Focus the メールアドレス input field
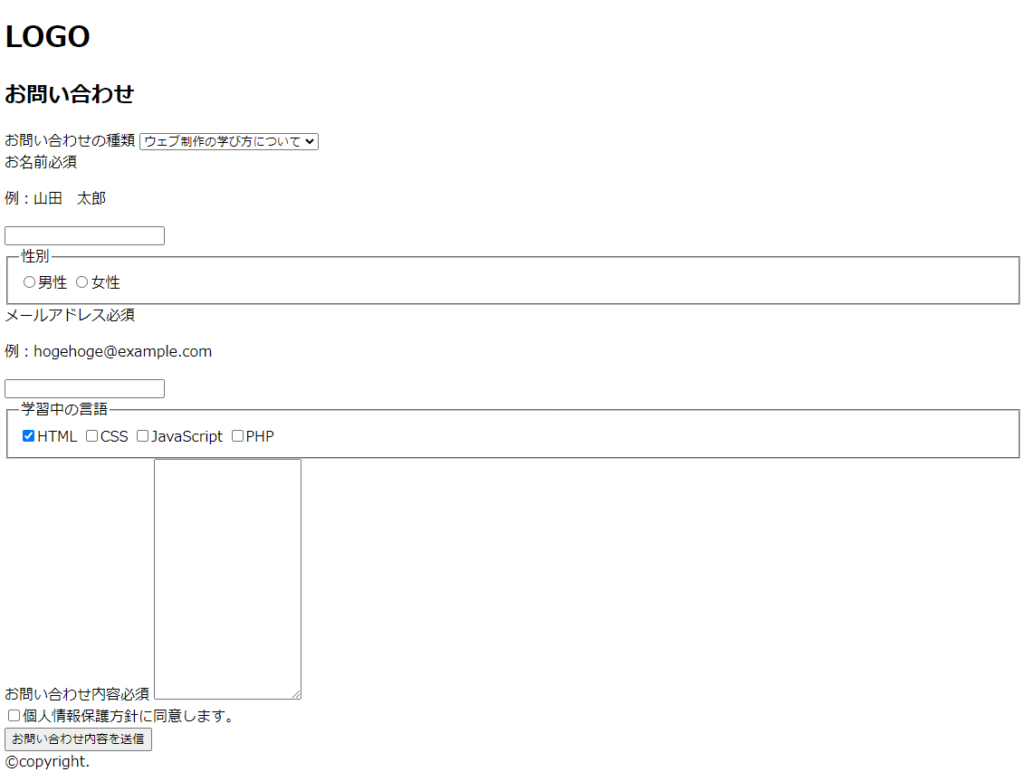 pyautogui.click(x=85, y=389)
